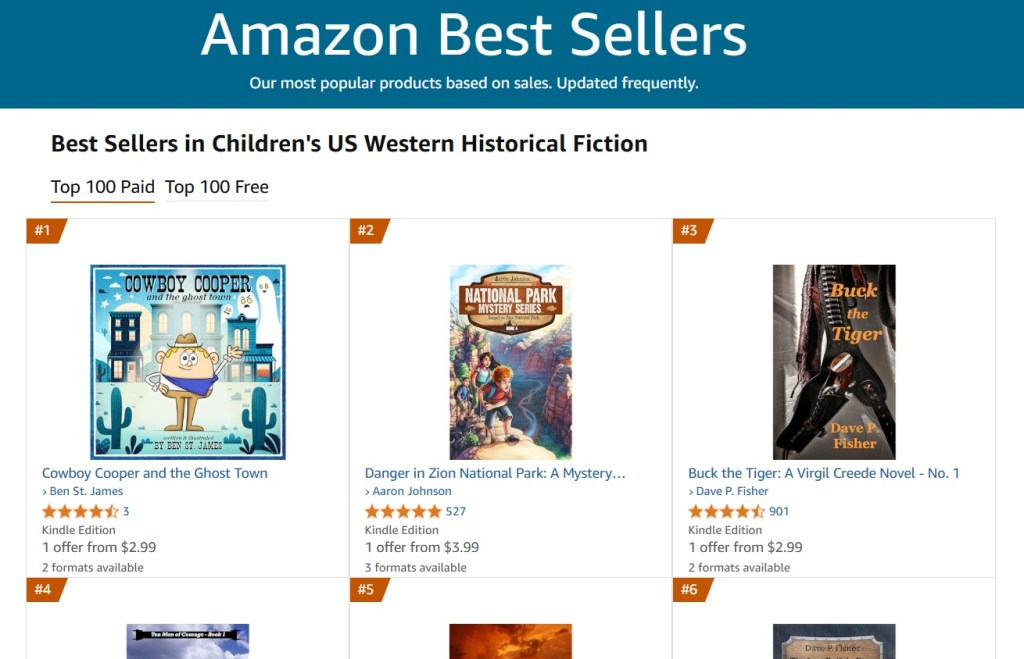Click Cowboy Cooper book cover image
1024x659 pixels.
pos(188,362)
